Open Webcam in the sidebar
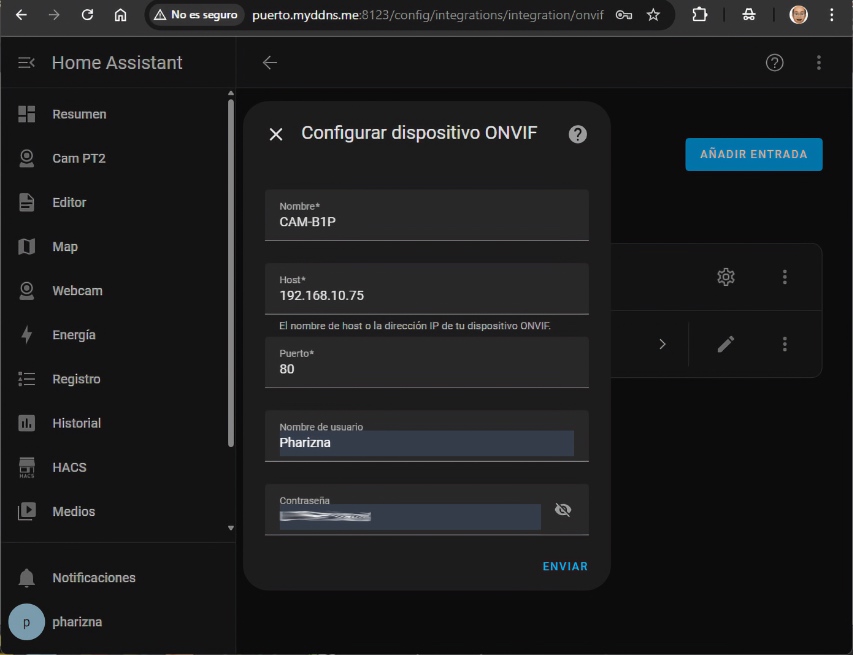Viewport: 853px width, 655px height. pyautogui.click(x=115, y=291)
